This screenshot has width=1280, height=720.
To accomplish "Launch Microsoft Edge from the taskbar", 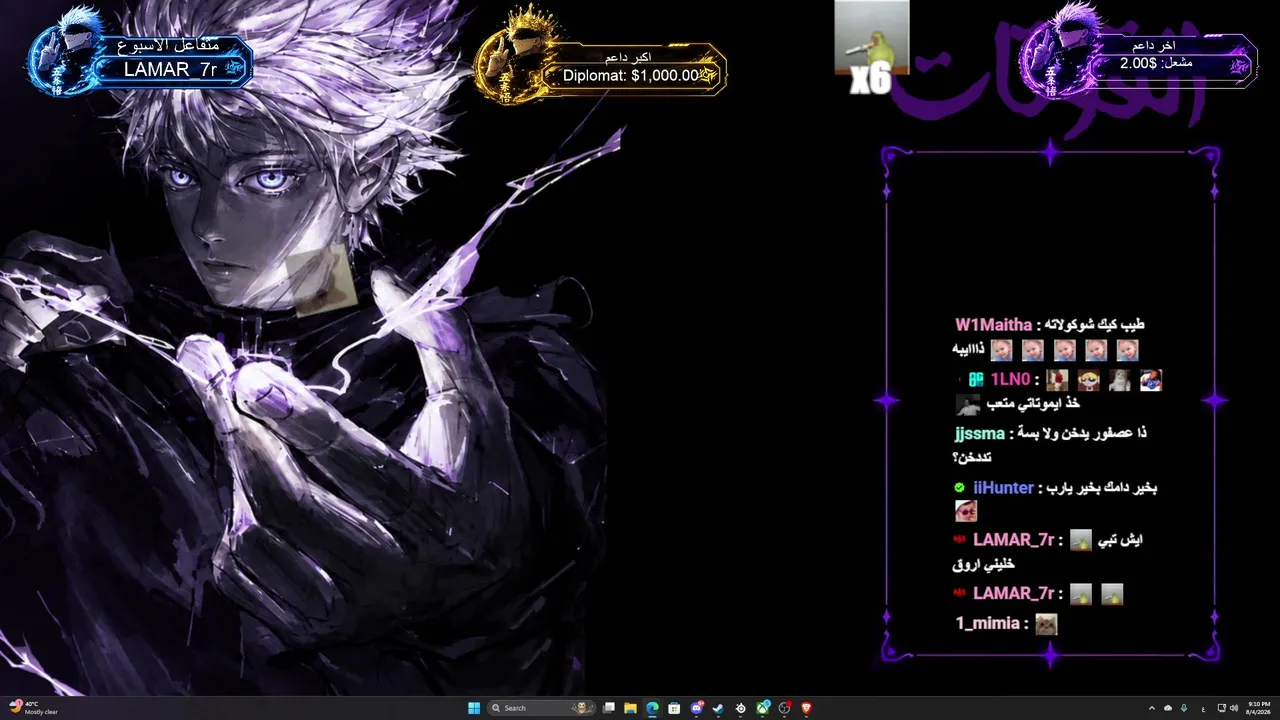I will [653, 708].
